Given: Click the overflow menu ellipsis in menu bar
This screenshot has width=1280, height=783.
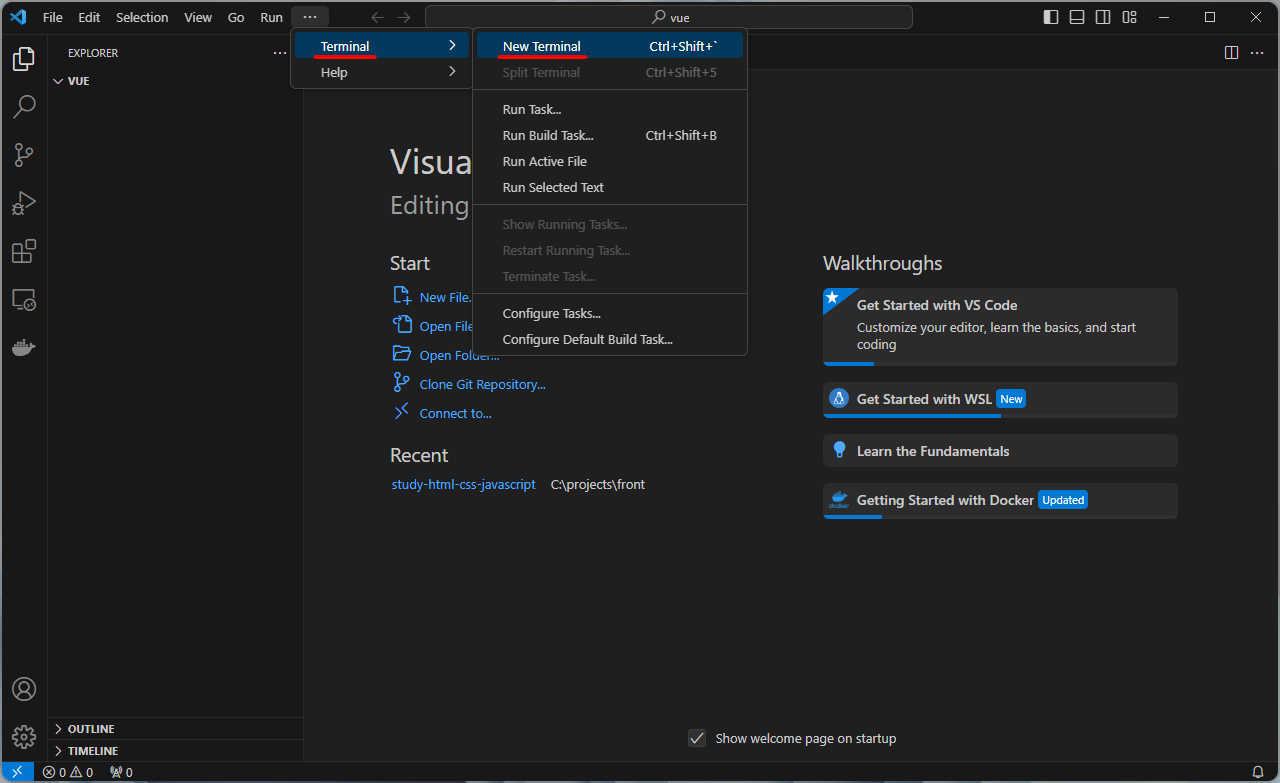Looking at the screenshot, I should pos(310,17).
